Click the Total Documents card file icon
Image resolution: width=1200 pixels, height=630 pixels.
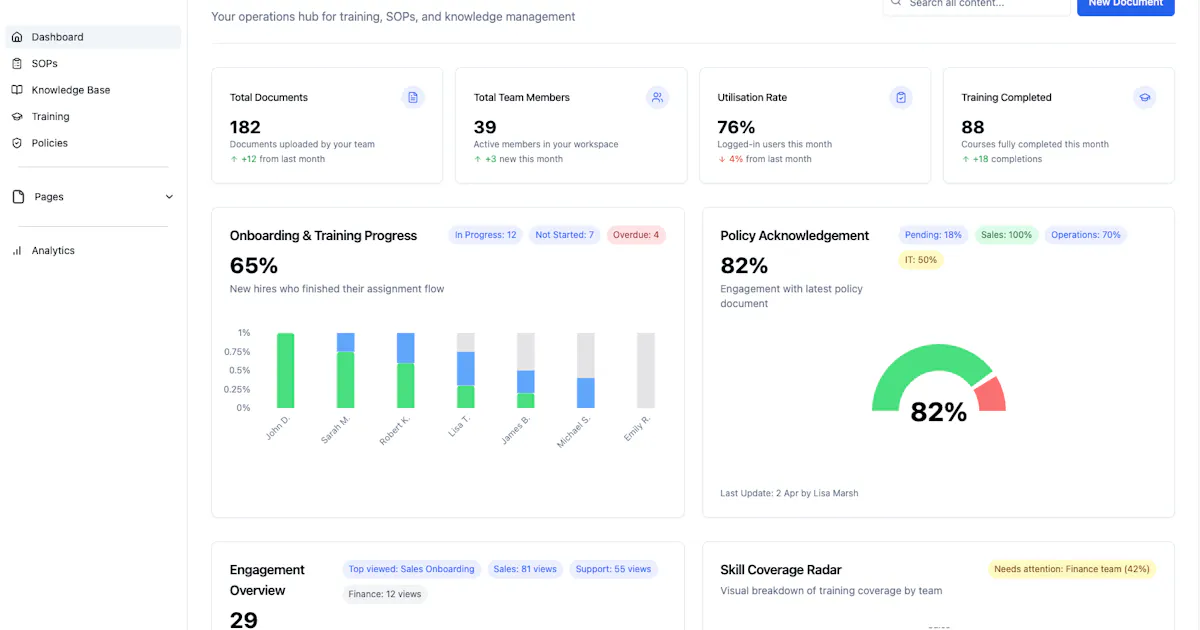point(413,97)
